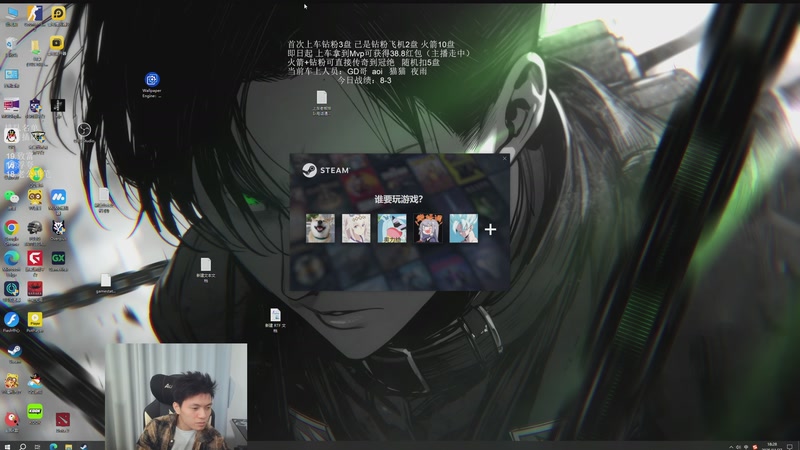
Task: Open the PUBG helmet desktop shortcut
Action: pos(35,231)
